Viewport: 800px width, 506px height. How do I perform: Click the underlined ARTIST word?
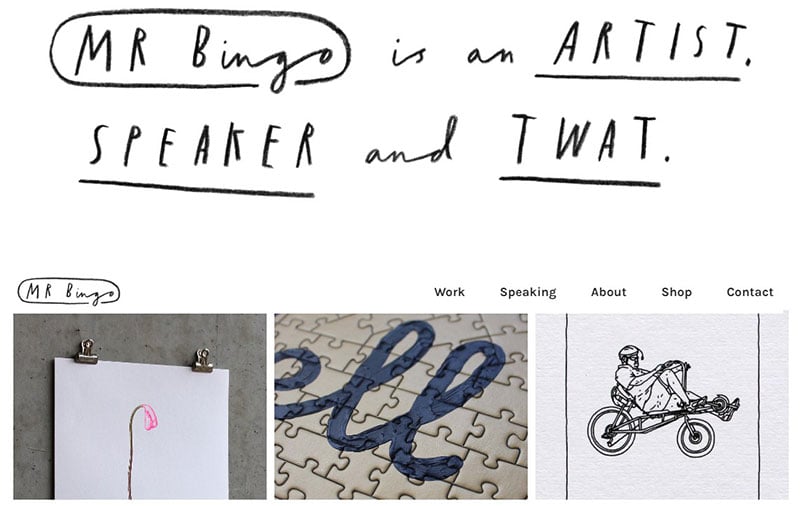pos(644,50)
